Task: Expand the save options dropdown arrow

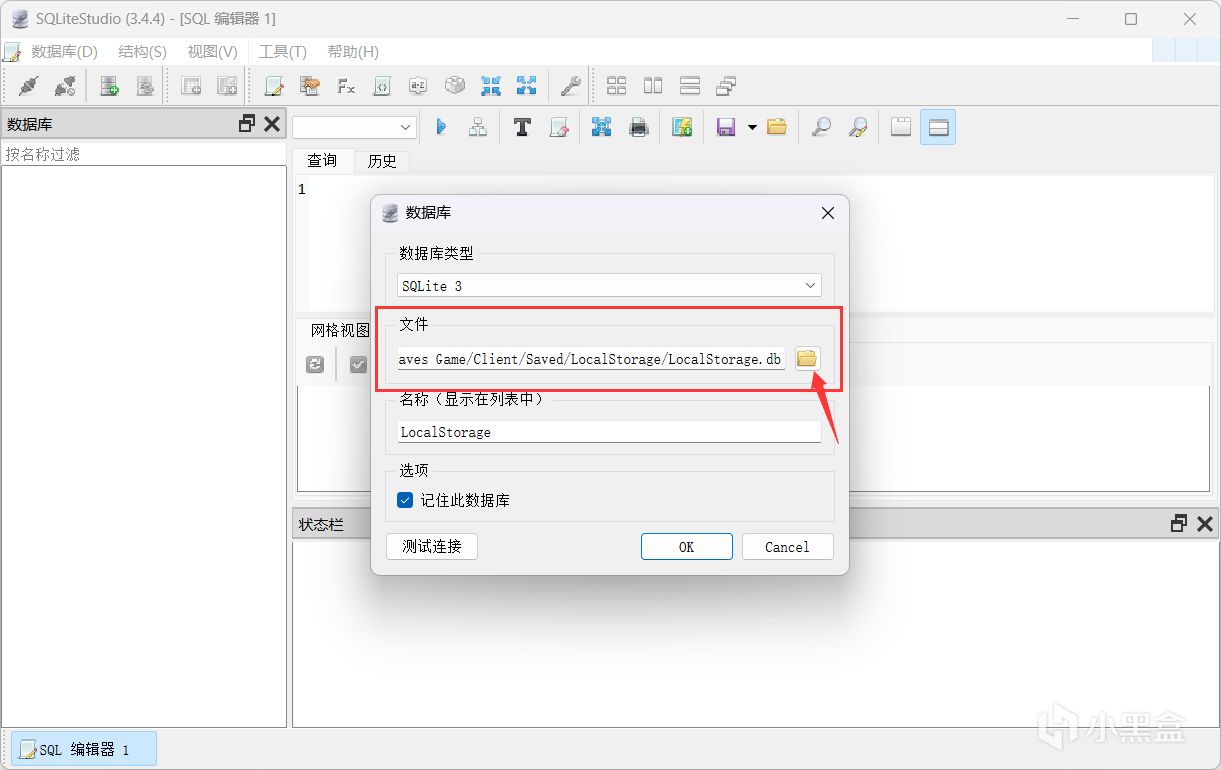Action: pos(751,127)
